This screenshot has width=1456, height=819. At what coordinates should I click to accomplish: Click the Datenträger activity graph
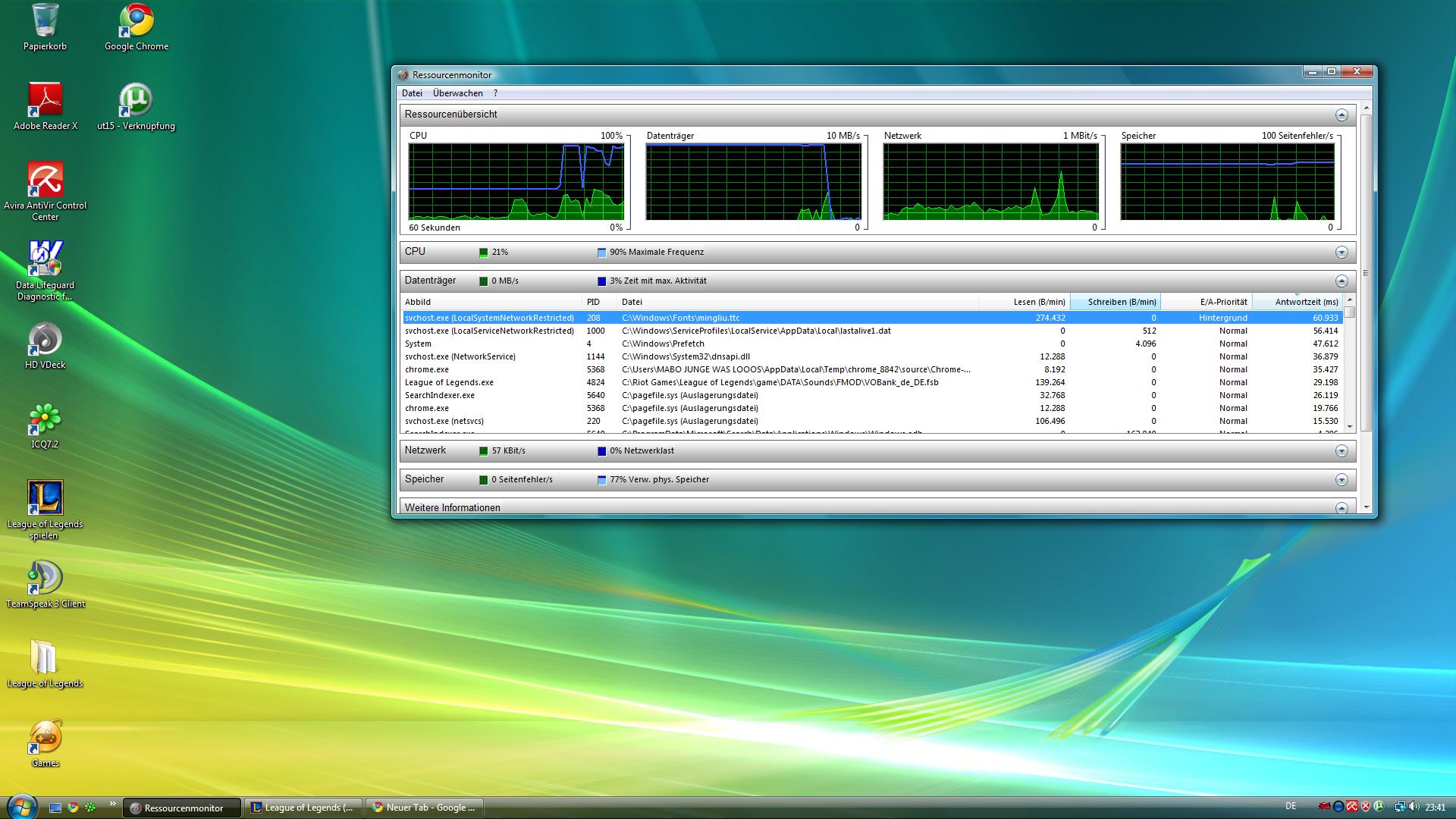pos(753,182)
